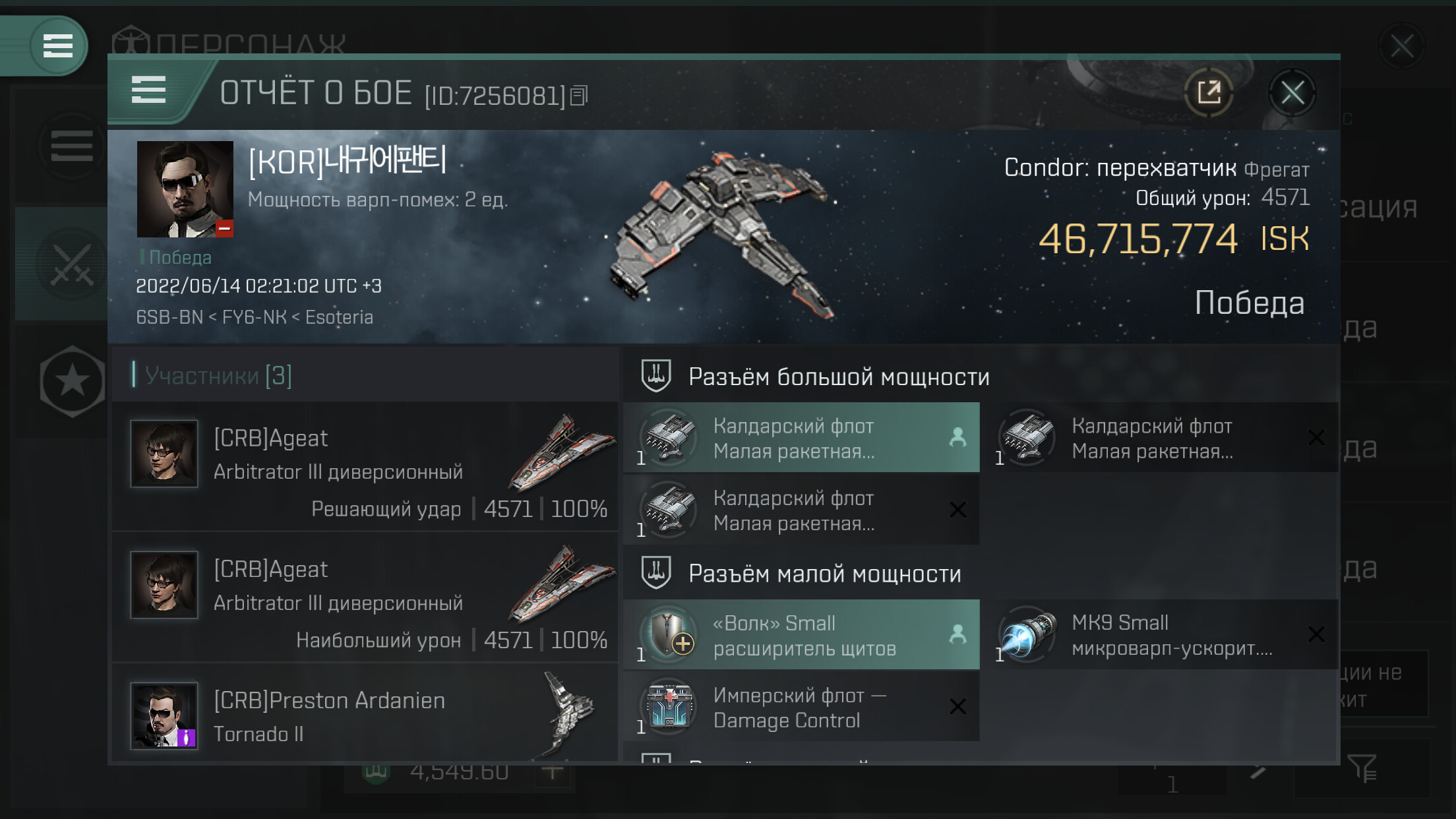Open the victim pilot's portrait
The image size is (1456, 819).
(185, 189)
